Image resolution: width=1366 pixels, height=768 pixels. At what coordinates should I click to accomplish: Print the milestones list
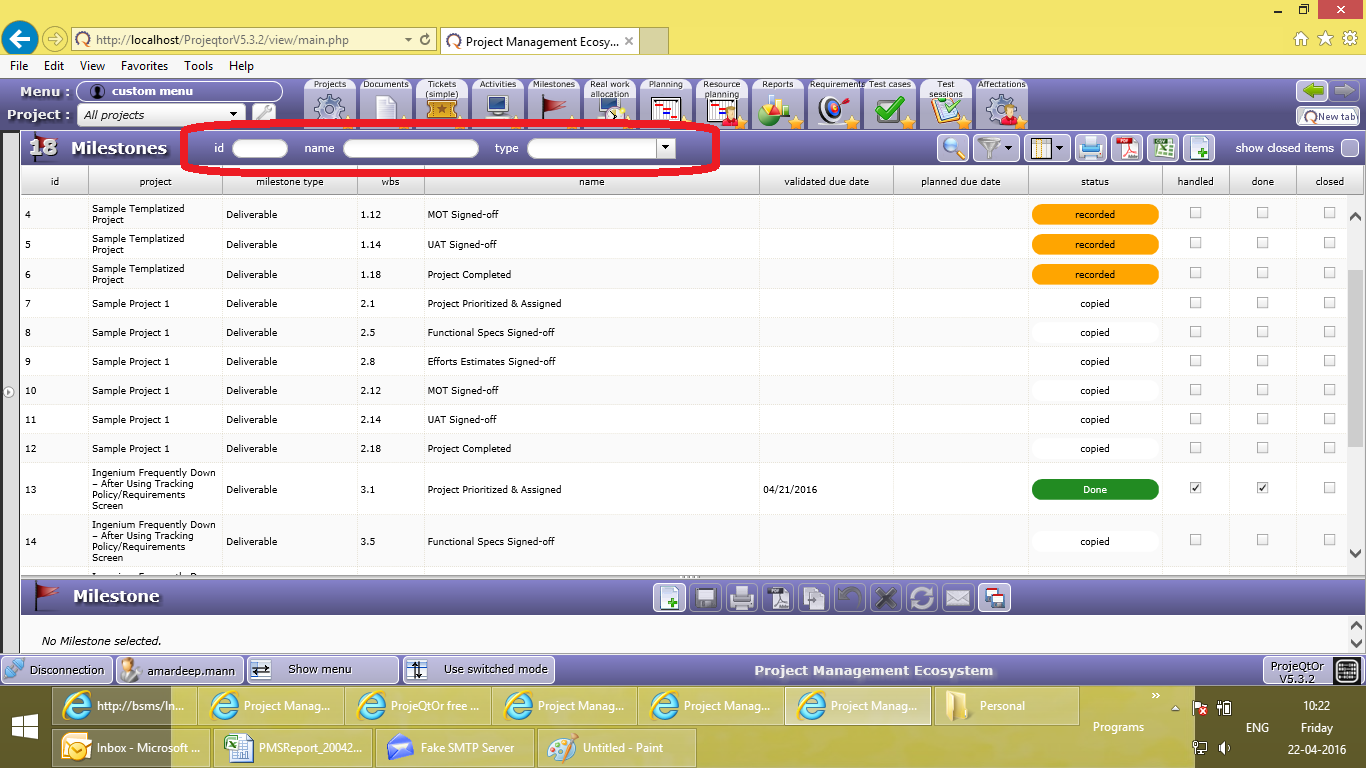click(x=1090, y=148)
